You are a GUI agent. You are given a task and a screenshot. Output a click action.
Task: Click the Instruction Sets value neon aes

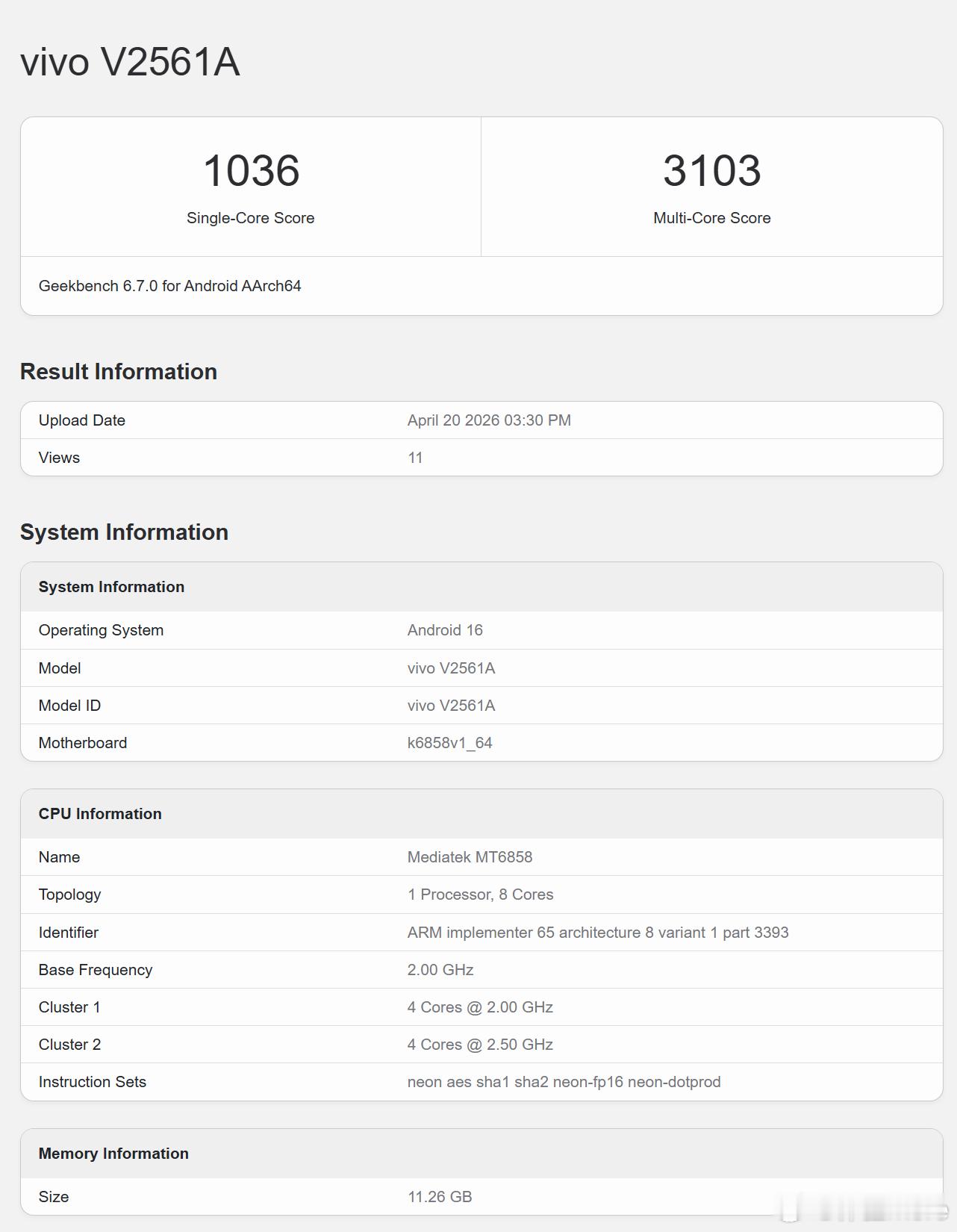pyautogui.click(x=564, y=1082)
